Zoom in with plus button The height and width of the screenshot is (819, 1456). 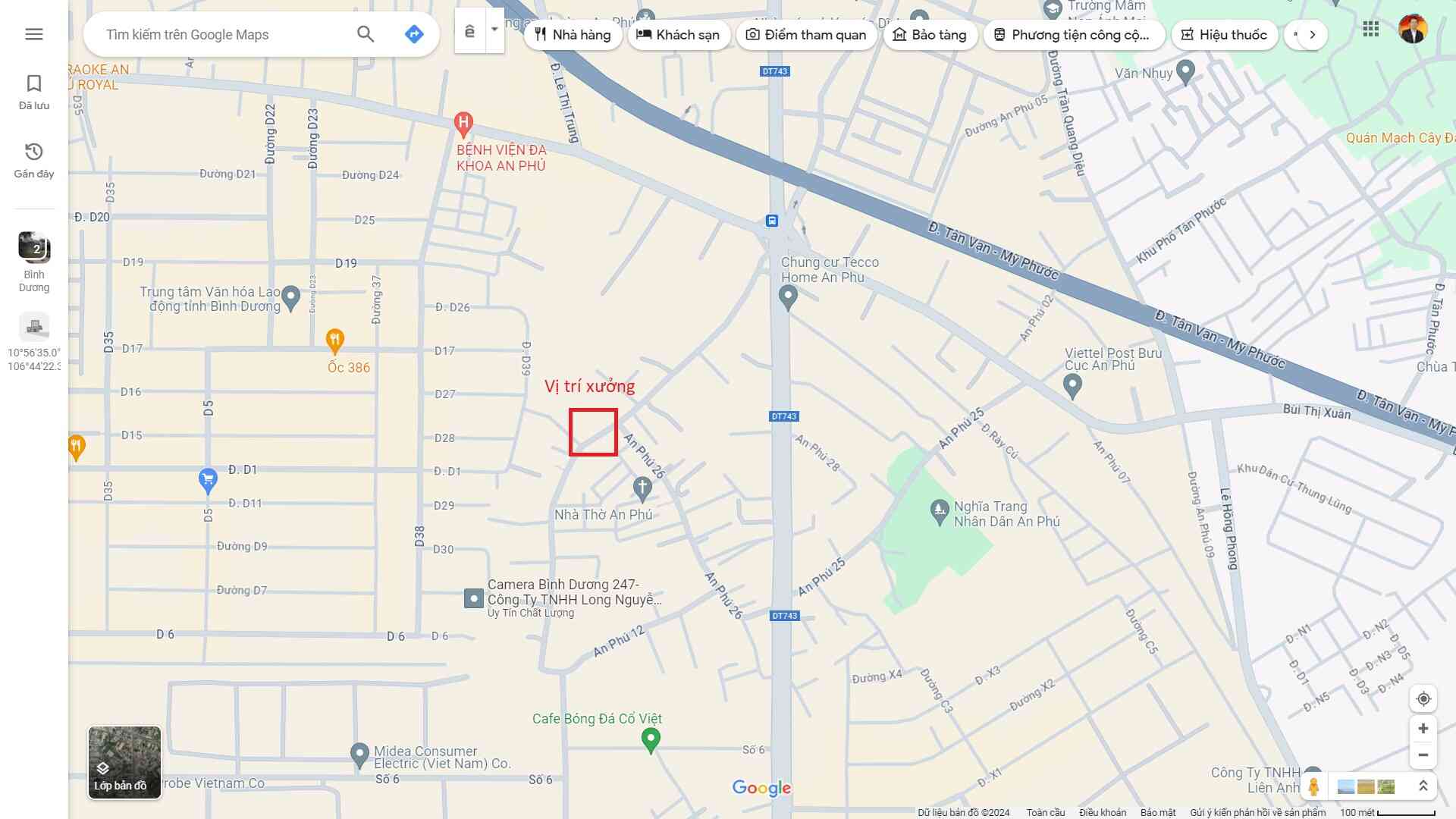1423,729
